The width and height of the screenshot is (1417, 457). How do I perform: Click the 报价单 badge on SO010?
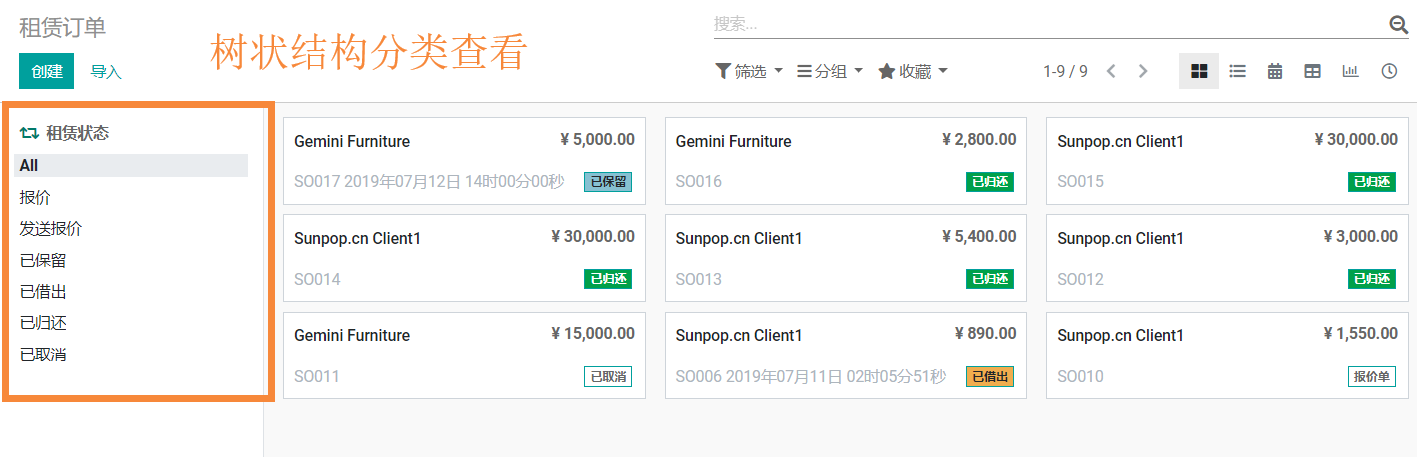point(1372,377)
